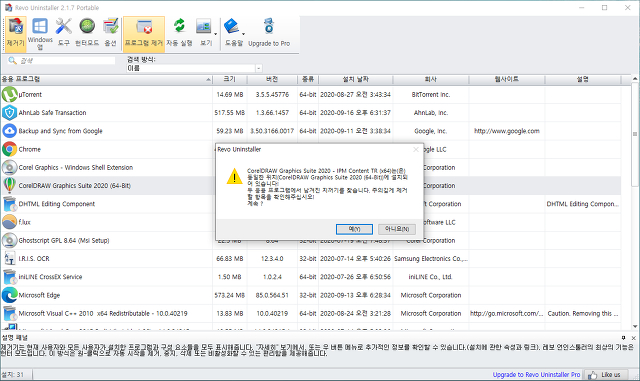Click the Revo Uninstaller title bar icon

pyautogui.click(x=8, y=8)
